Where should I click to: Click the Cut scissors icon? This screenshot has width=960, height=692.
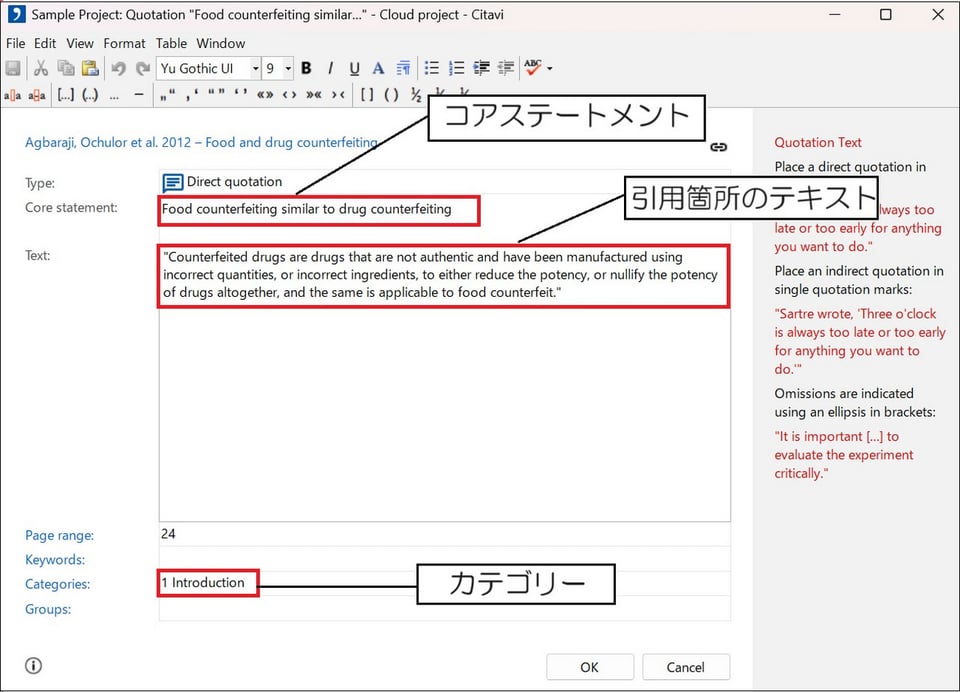[x=41, y=68]
